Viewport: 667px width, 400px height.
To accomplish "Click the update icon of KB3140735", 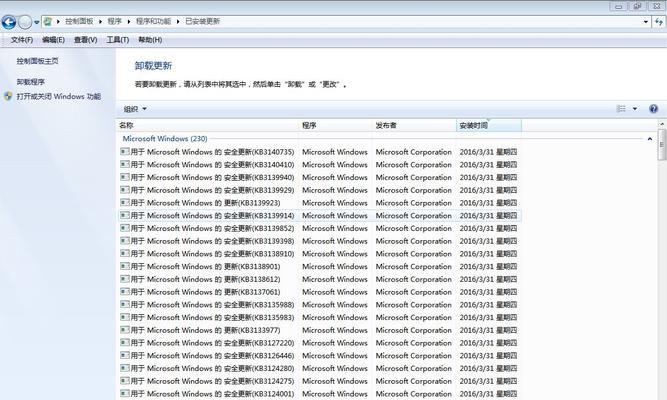I will (x=124, y=151).
